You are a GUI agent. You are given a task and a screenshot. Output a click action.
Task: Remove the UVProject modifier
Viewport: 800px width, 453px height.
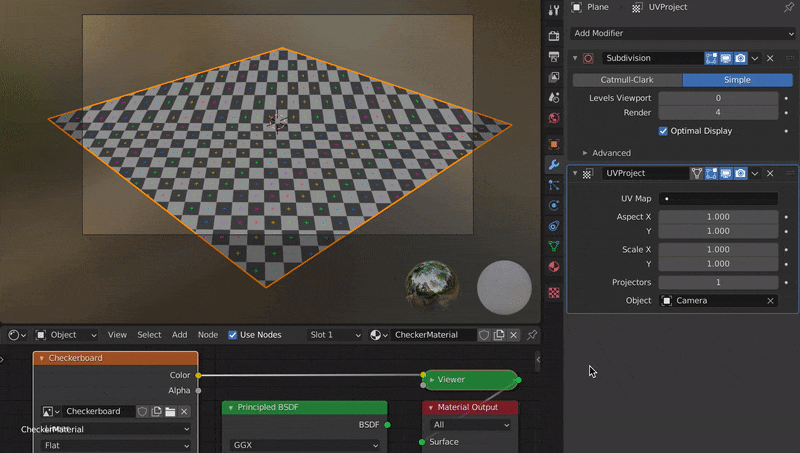770,173
